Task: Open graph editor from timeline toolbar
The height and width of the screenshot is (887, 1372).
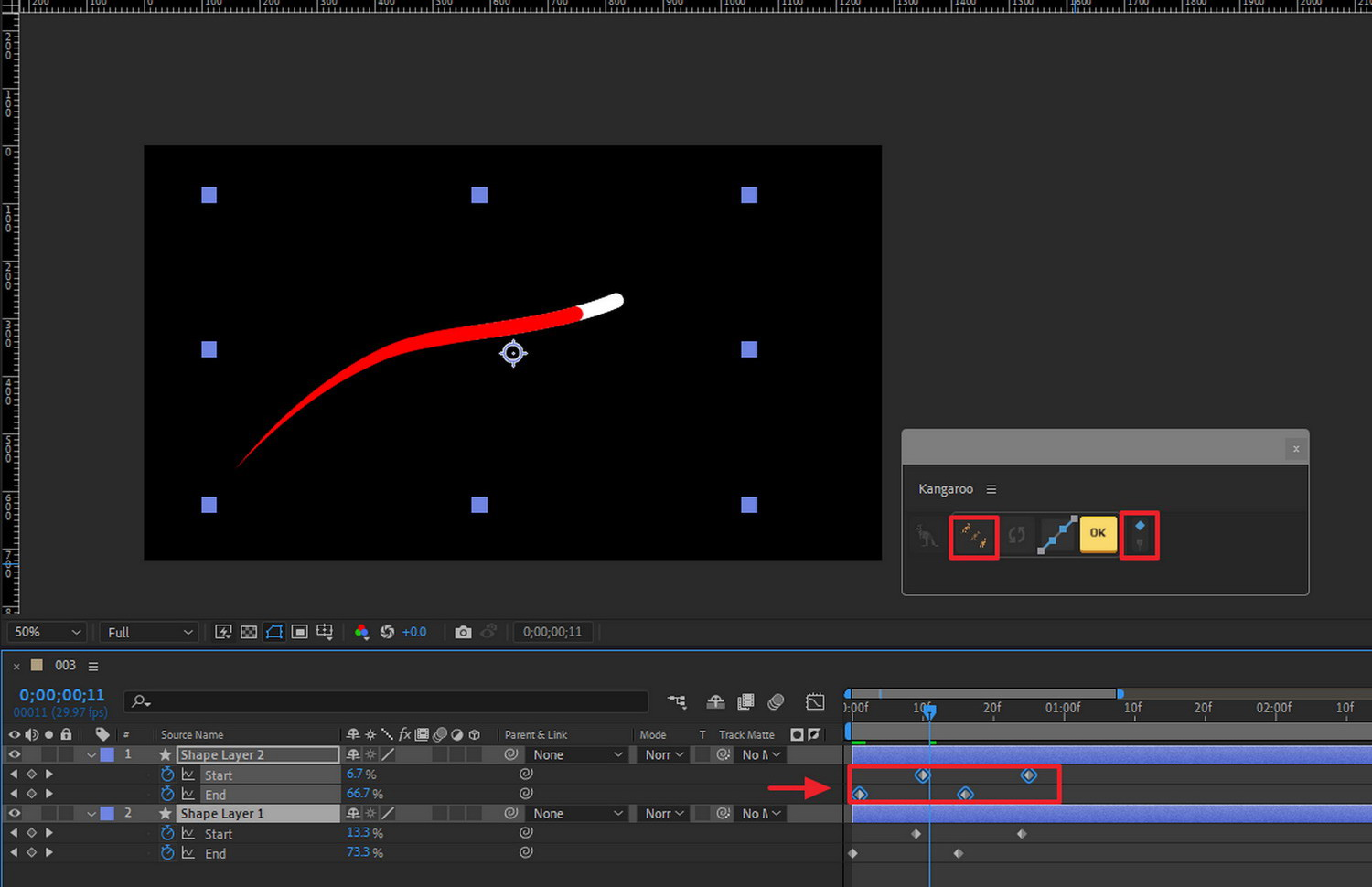Action: [814, 701]
